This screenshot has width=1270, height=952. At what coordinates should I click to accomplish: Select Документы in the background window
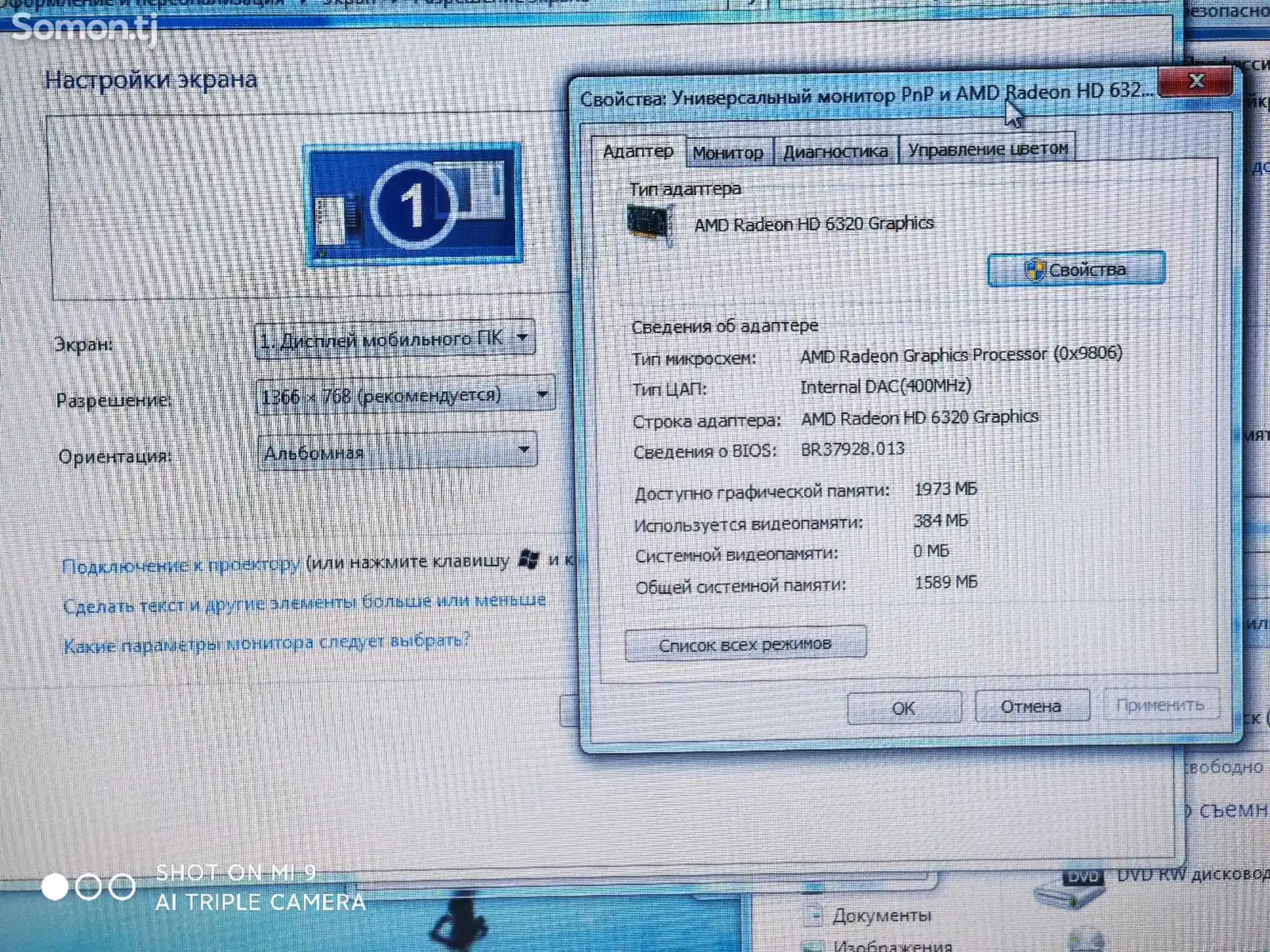tap(881, 916)
